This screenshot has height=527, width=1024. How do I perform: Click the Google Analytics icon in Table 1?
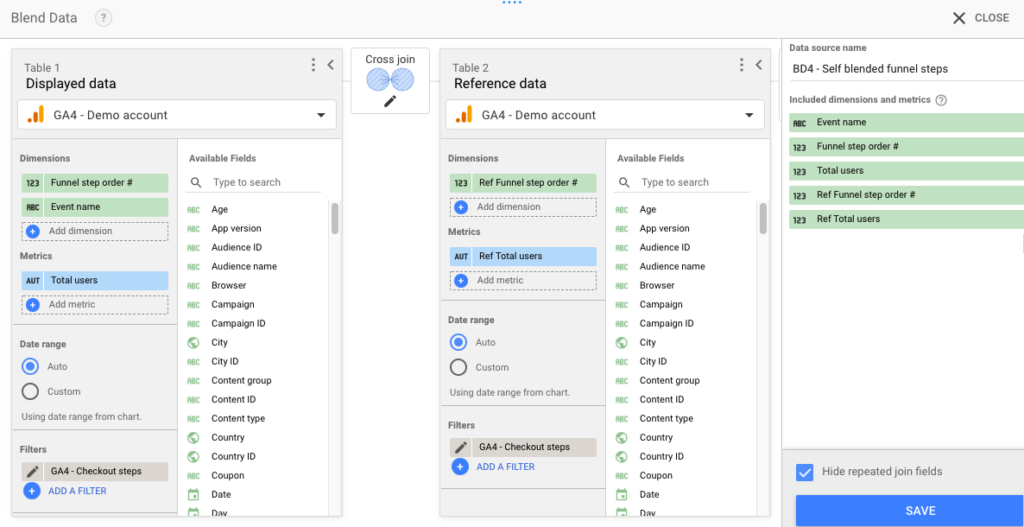(x=35, y=115)
